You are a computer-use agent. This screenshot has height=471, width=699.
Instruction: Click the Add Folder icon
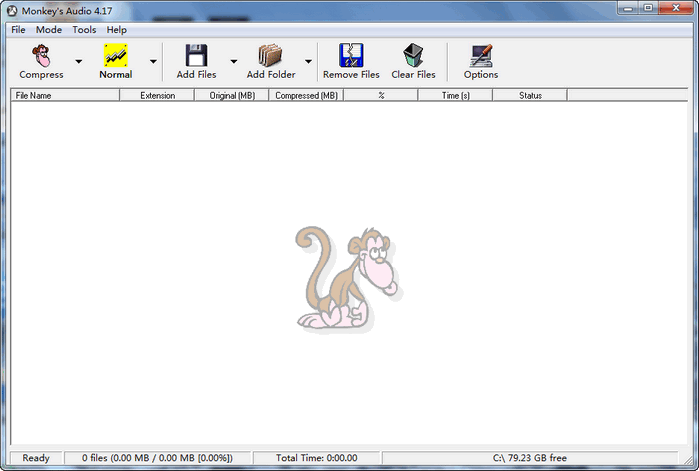pyautogui.click(x=270, y=56)
